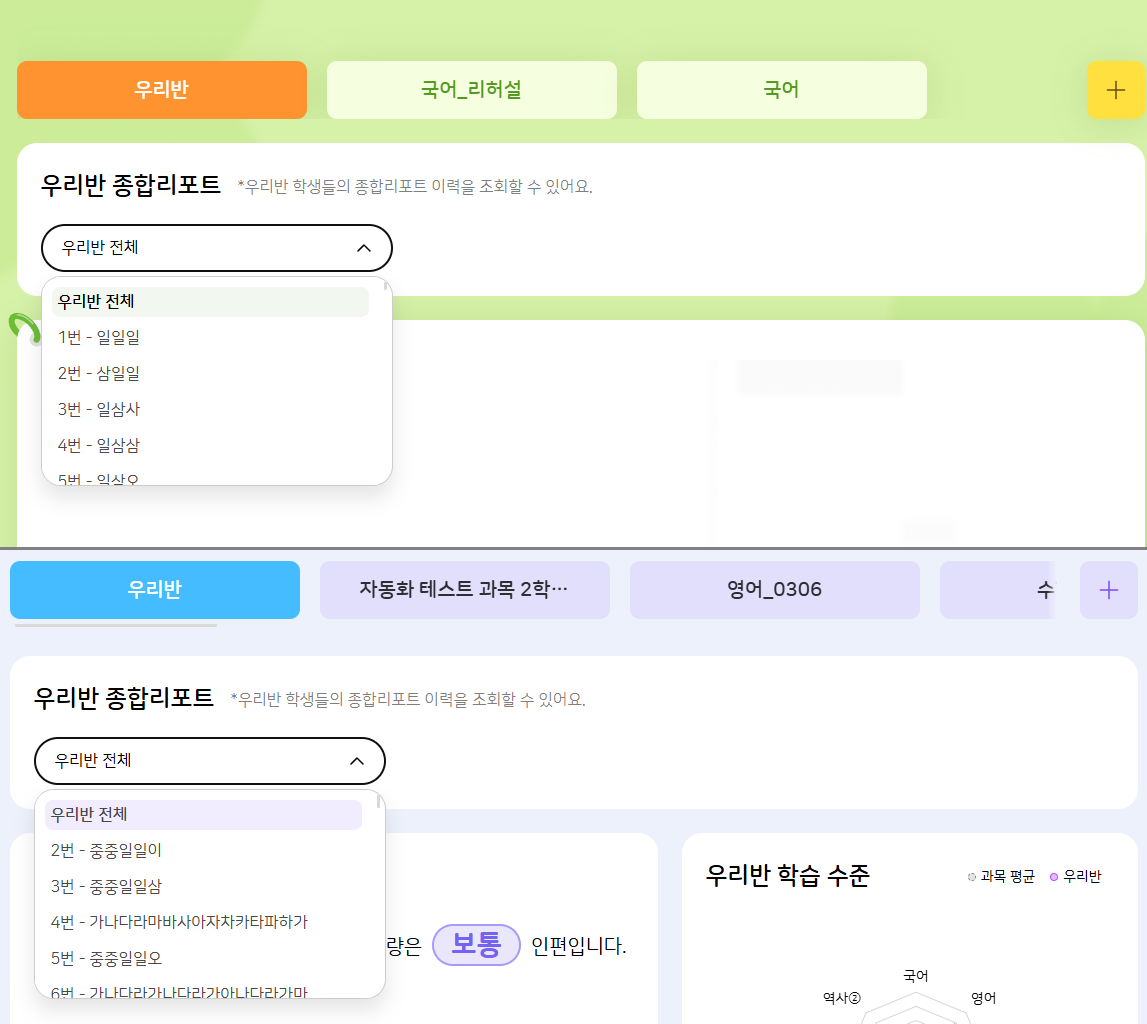Pick 3번 - 일삼사 from the dropdown
Image resolution: width=1147 pixels, height=1024 pixels.
(99, 410)
